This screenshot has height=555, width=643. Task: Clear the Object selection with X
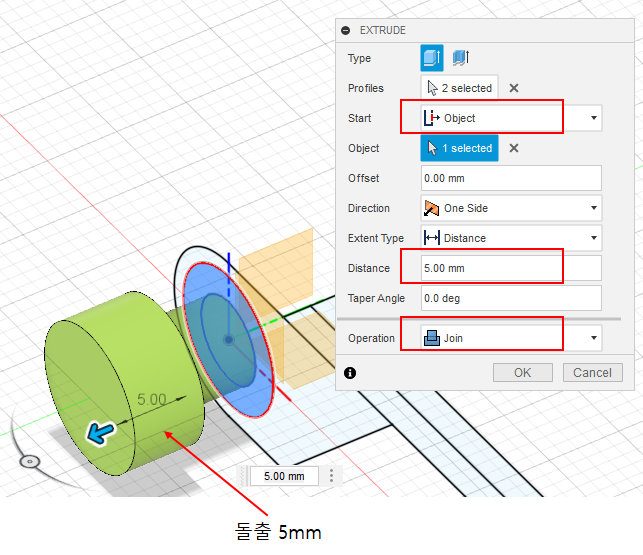pos(514,148)
